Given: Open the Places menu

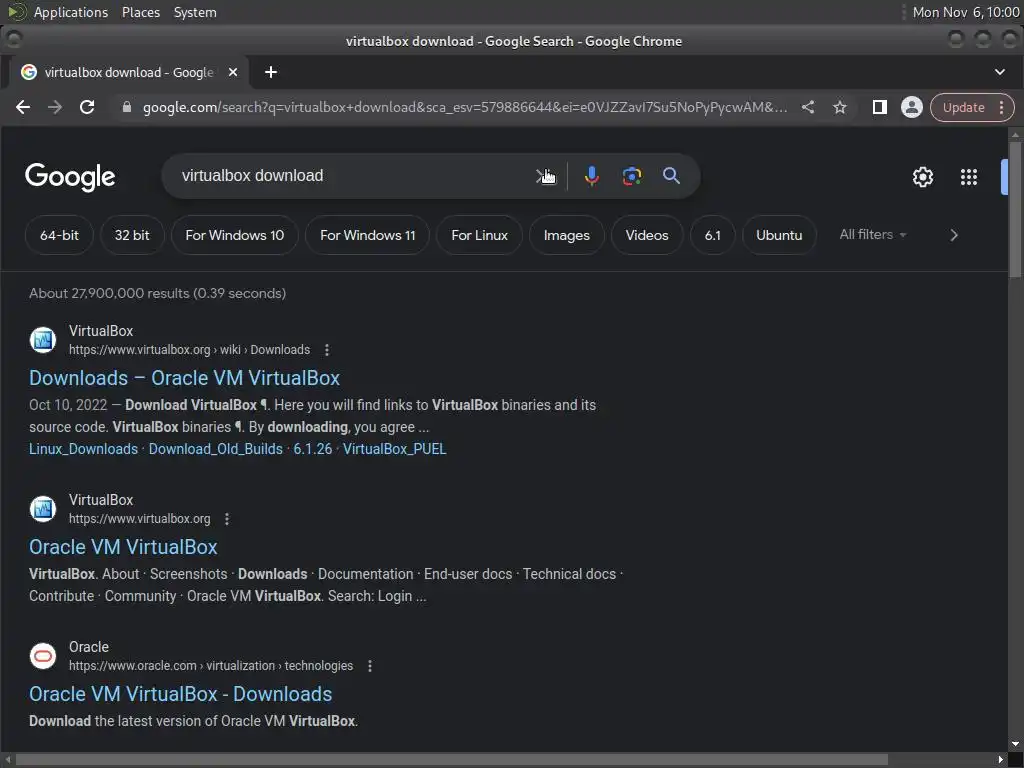Looking at the screenshot, I should (x=141, y=12).
